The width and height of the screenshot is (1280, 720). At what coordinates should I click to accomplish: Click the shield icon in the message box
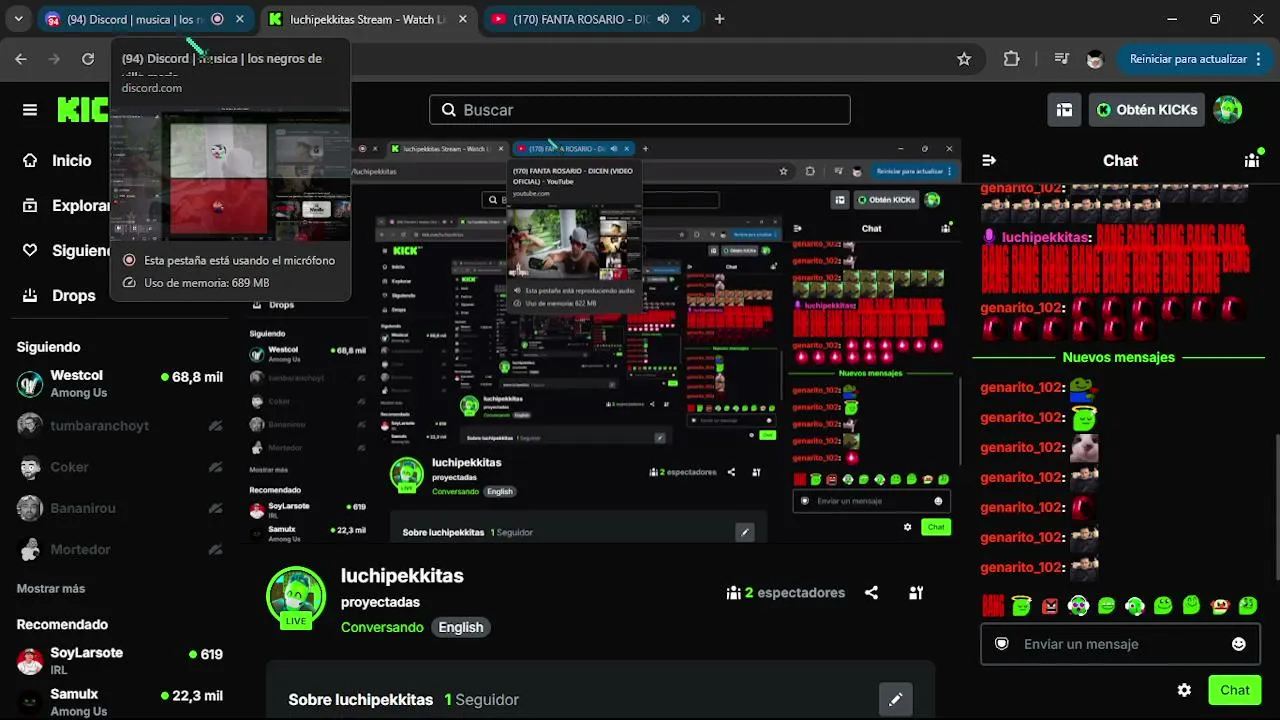coord(1002,644)
